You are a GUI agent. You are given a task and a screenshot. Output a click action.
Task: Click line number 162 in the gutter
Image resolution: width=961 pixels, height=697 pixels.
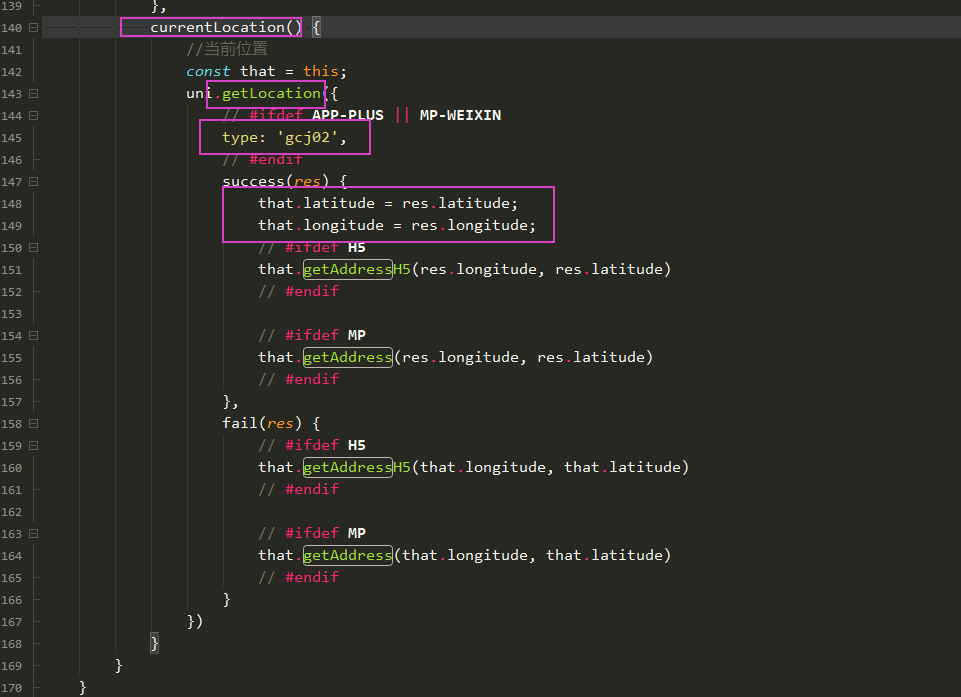point(12,512)
